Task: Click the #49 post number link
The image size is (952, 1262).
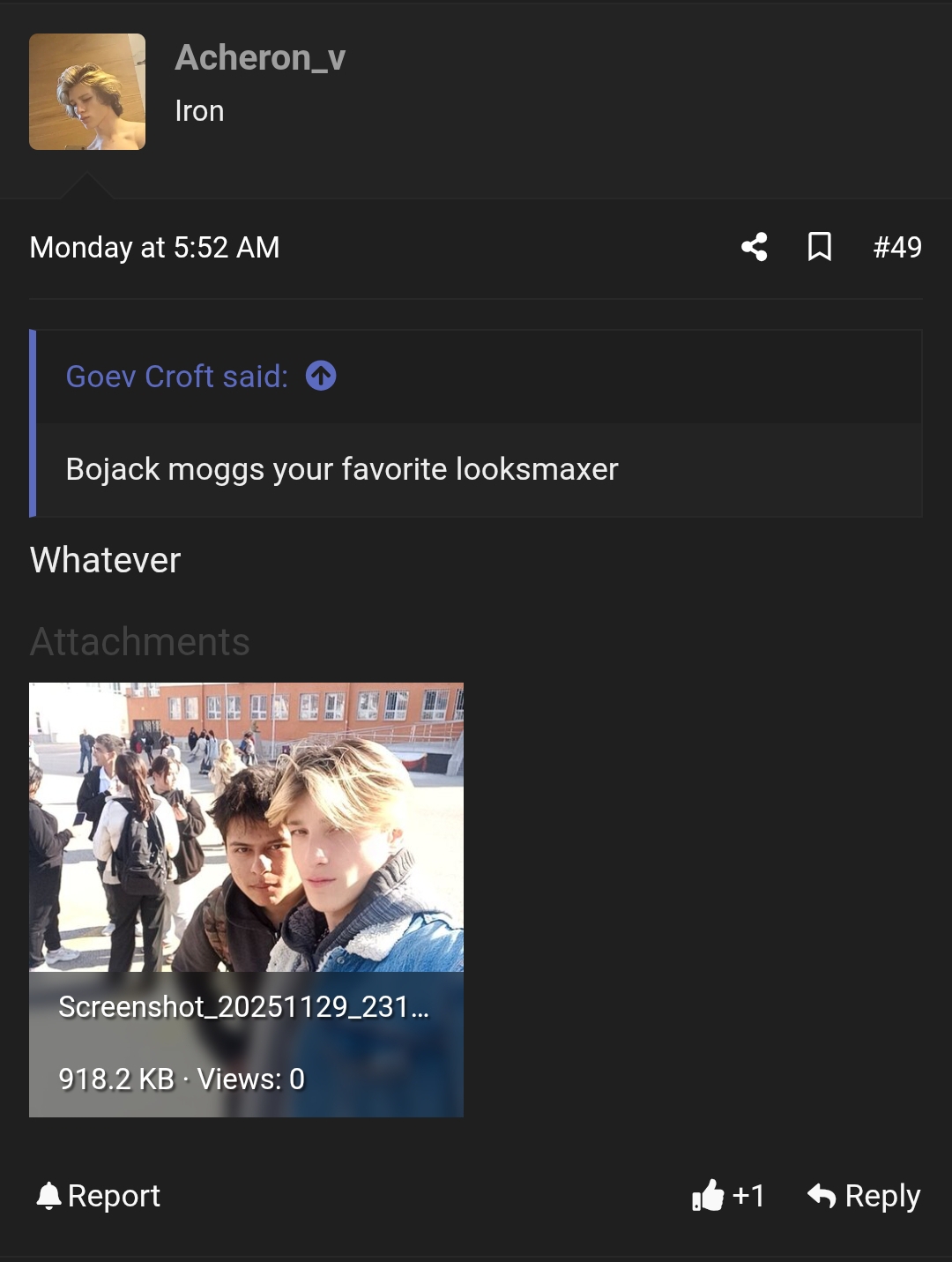Action: 896,248
